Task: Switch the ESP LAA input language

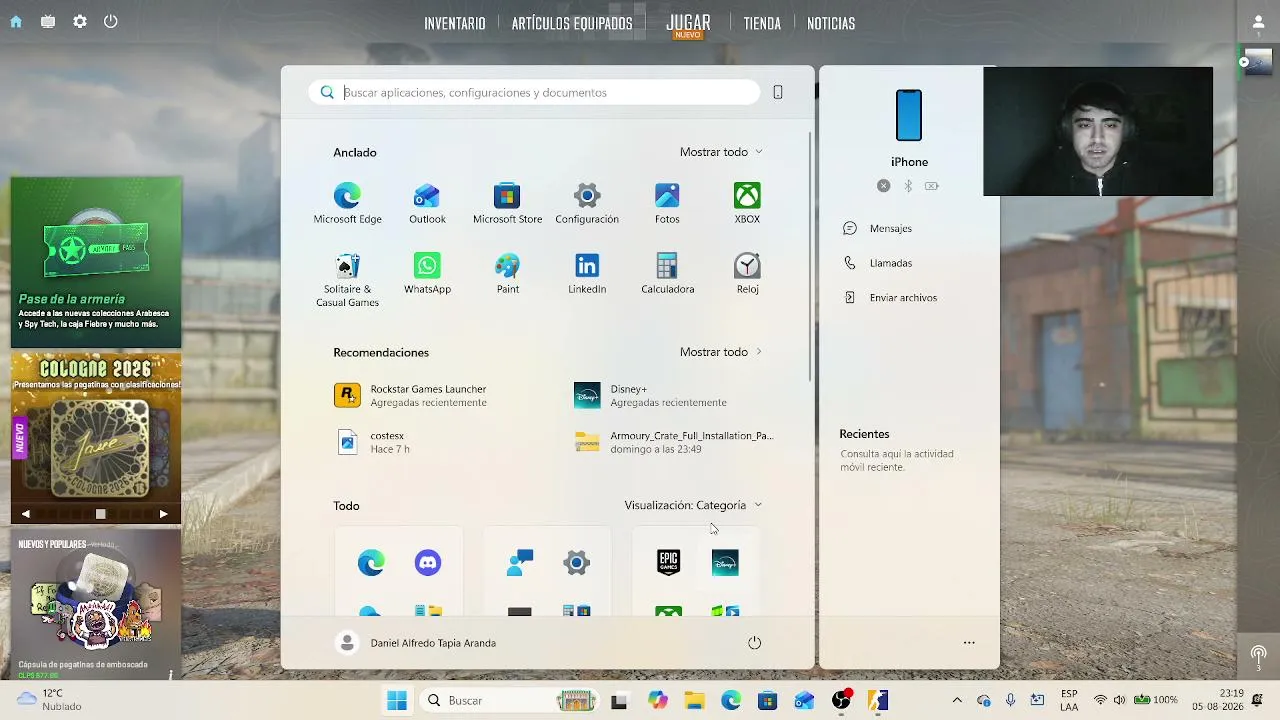Action: pyautogui.click(x=1069, y=700)
